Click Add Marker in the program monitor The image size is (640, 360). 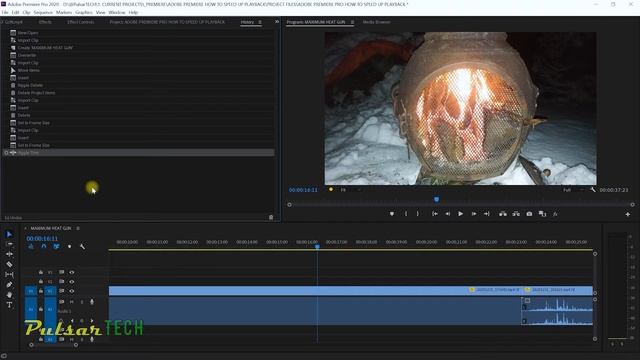(x=392, y=214)
